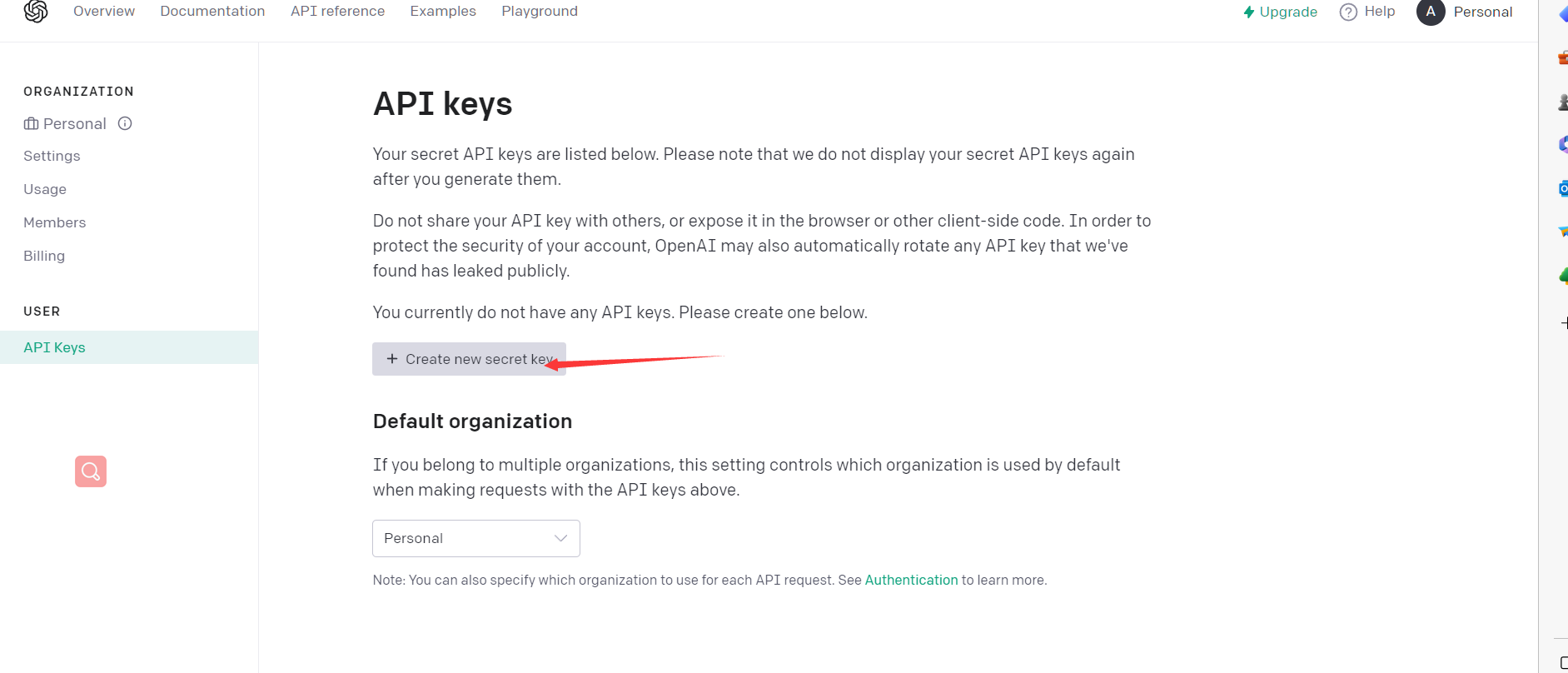Open the toolbox Tools icon in browser sidebar
This screenshot has height=673, width=1568.
(x=1563, y=57)
